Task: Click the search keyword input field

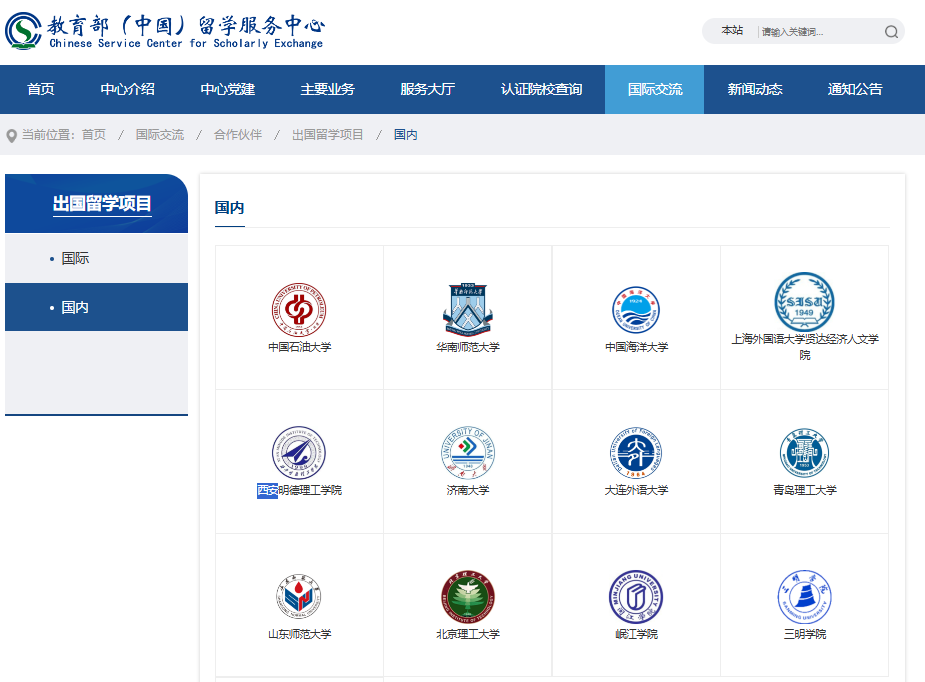Action: [x=820, y=32]
